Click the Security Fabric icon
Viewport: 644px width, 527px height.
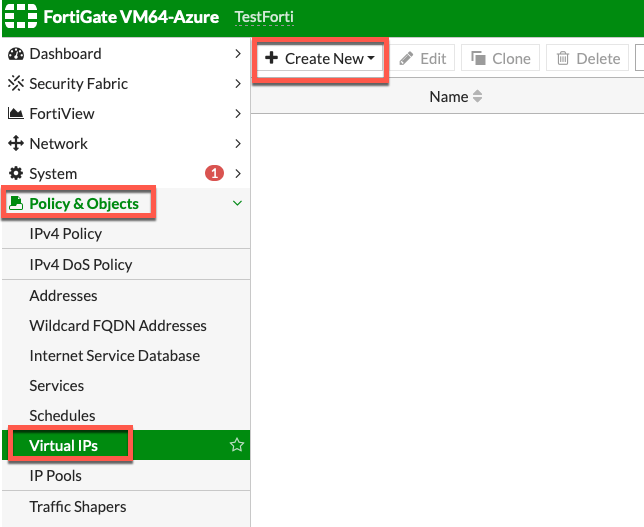pos(16,83)
